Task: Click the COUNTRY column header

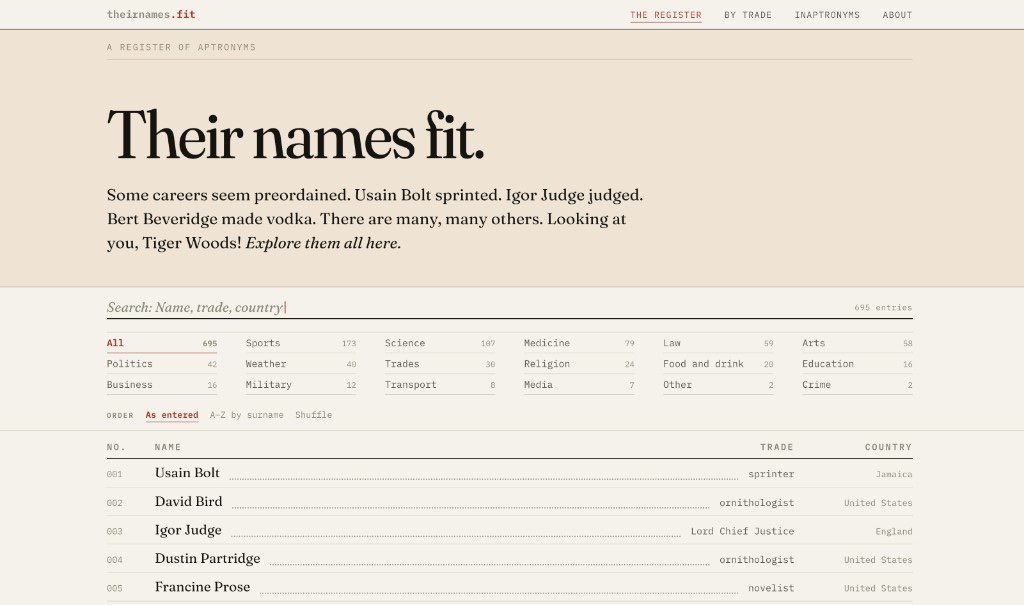Action: [x=888, y=447]
